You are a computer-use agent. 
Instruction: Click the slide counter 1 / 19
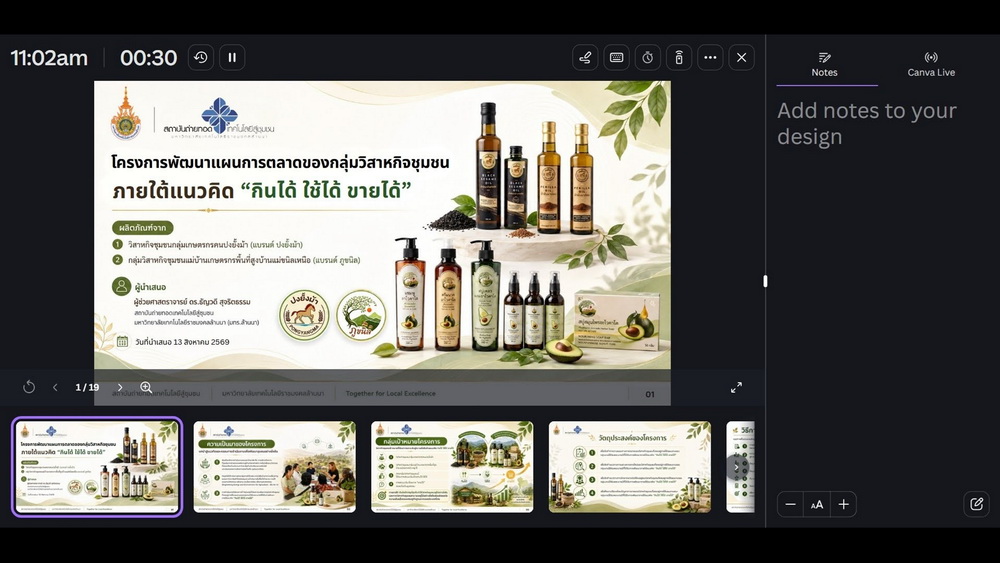click(87, 387)
